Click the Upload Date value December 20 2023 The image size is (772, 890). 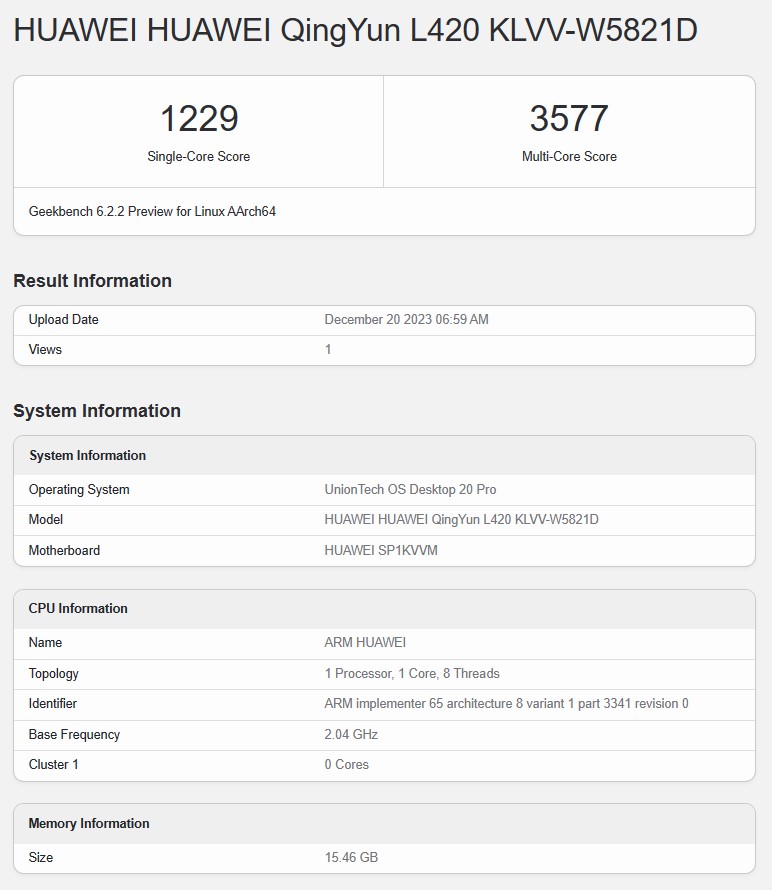(406, 320)
